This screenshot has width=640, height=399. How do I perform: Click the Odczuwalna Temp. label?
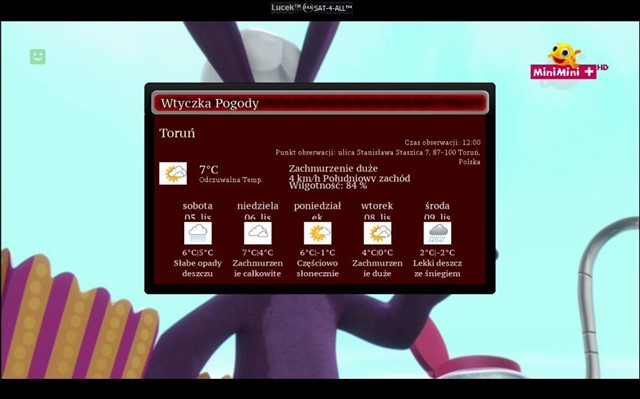pos(231,180)
